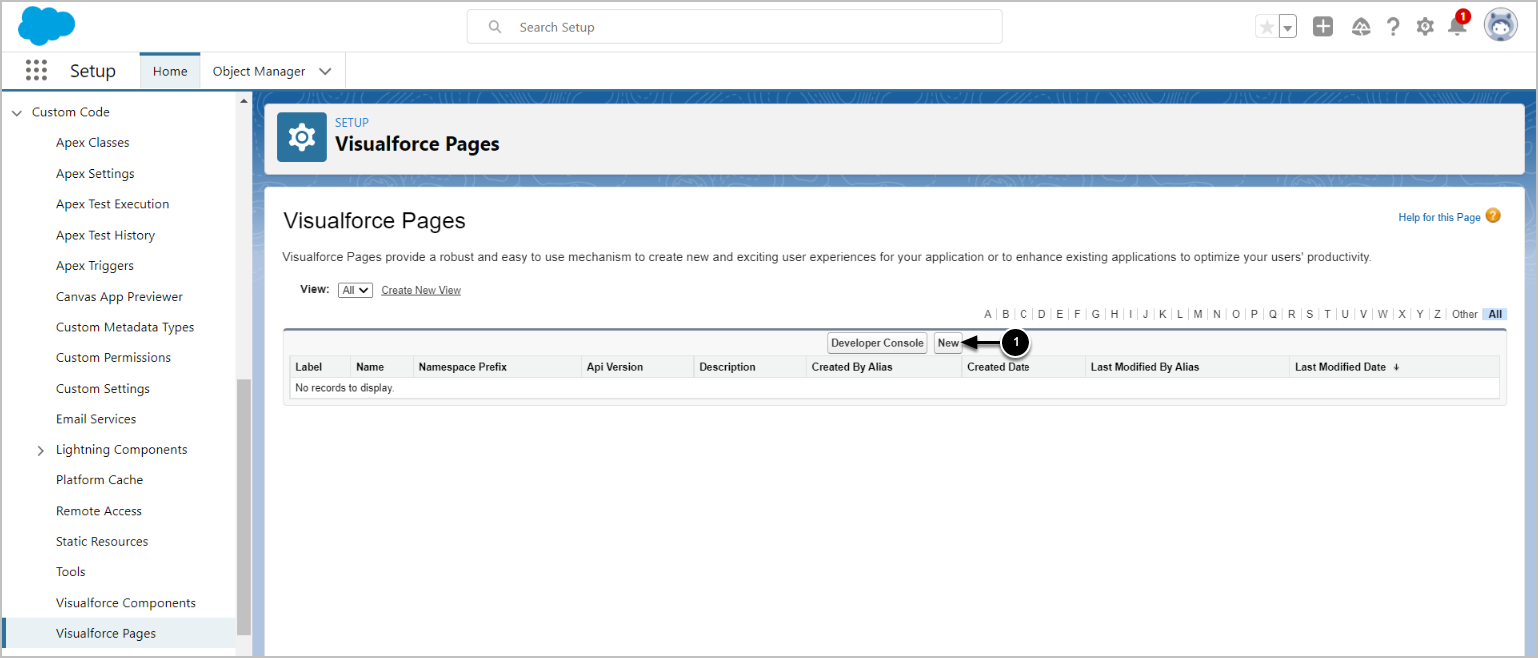
Task: Click the Create New View link
Action: pos(421,290)
